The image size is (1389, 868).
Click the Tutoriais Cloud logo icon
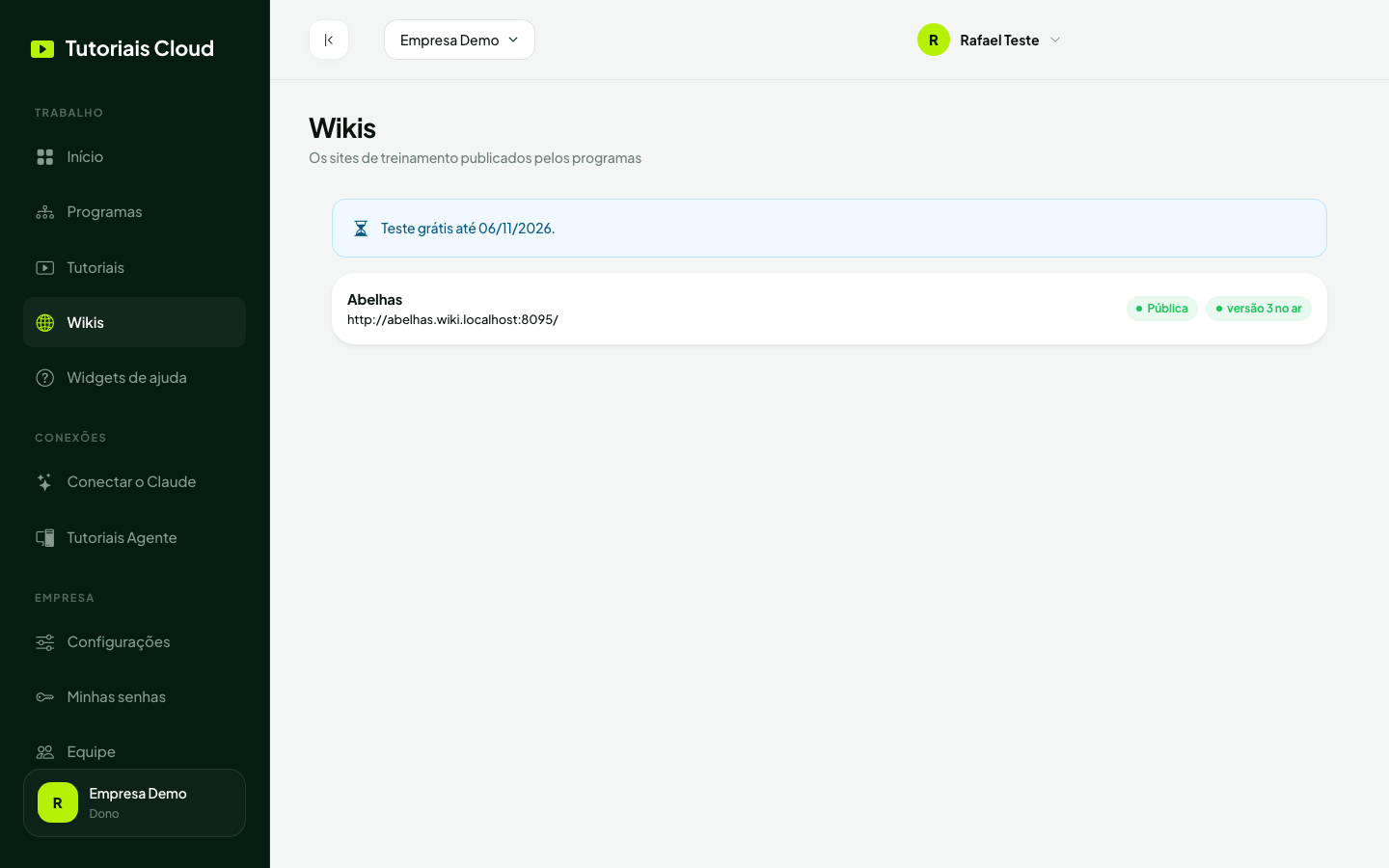pos(42,49)
